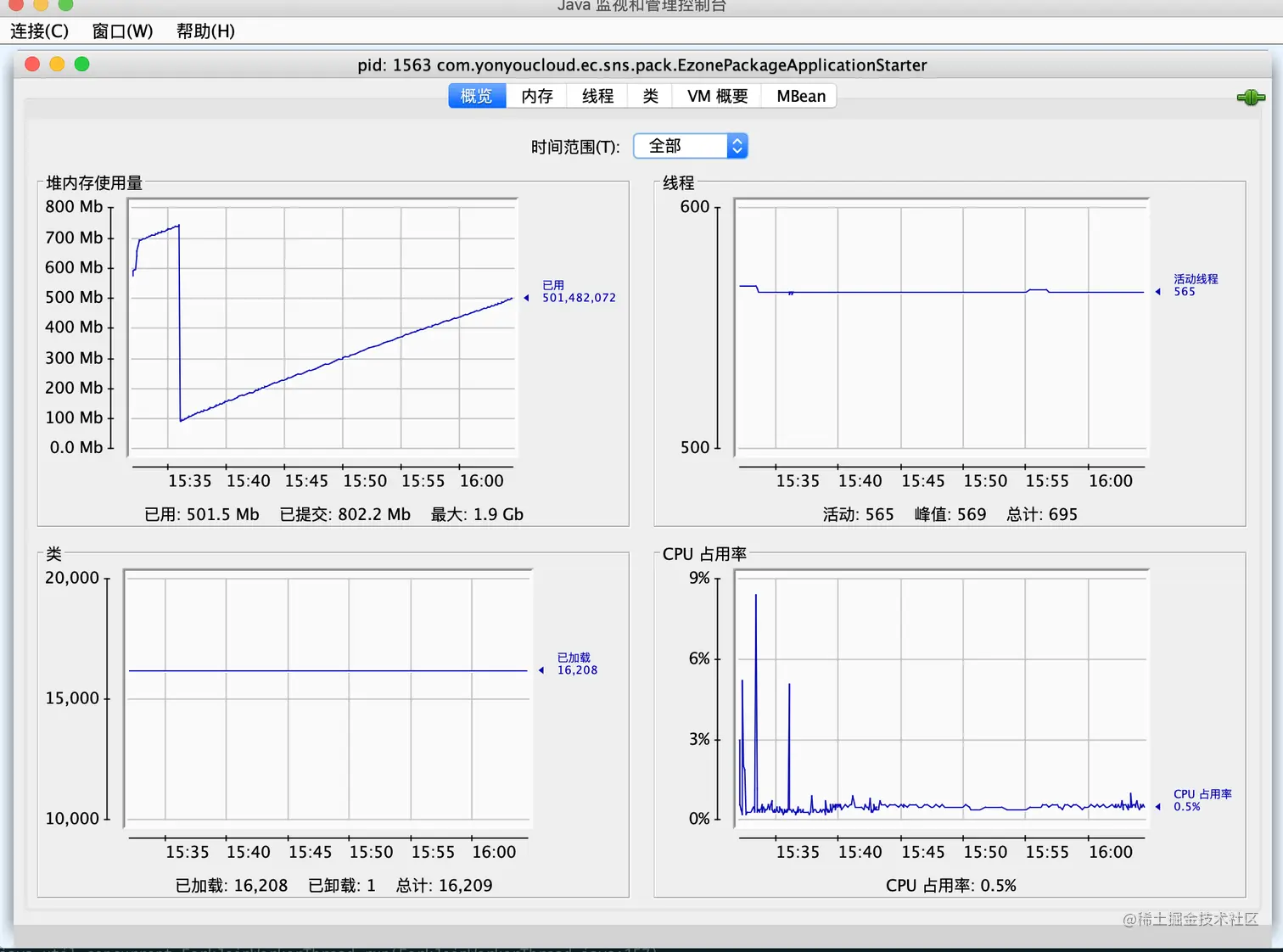The height and width of the screenshot is (952, 1283).
Task: Click the 堆内存使用量 panel title
Action: 94,182
